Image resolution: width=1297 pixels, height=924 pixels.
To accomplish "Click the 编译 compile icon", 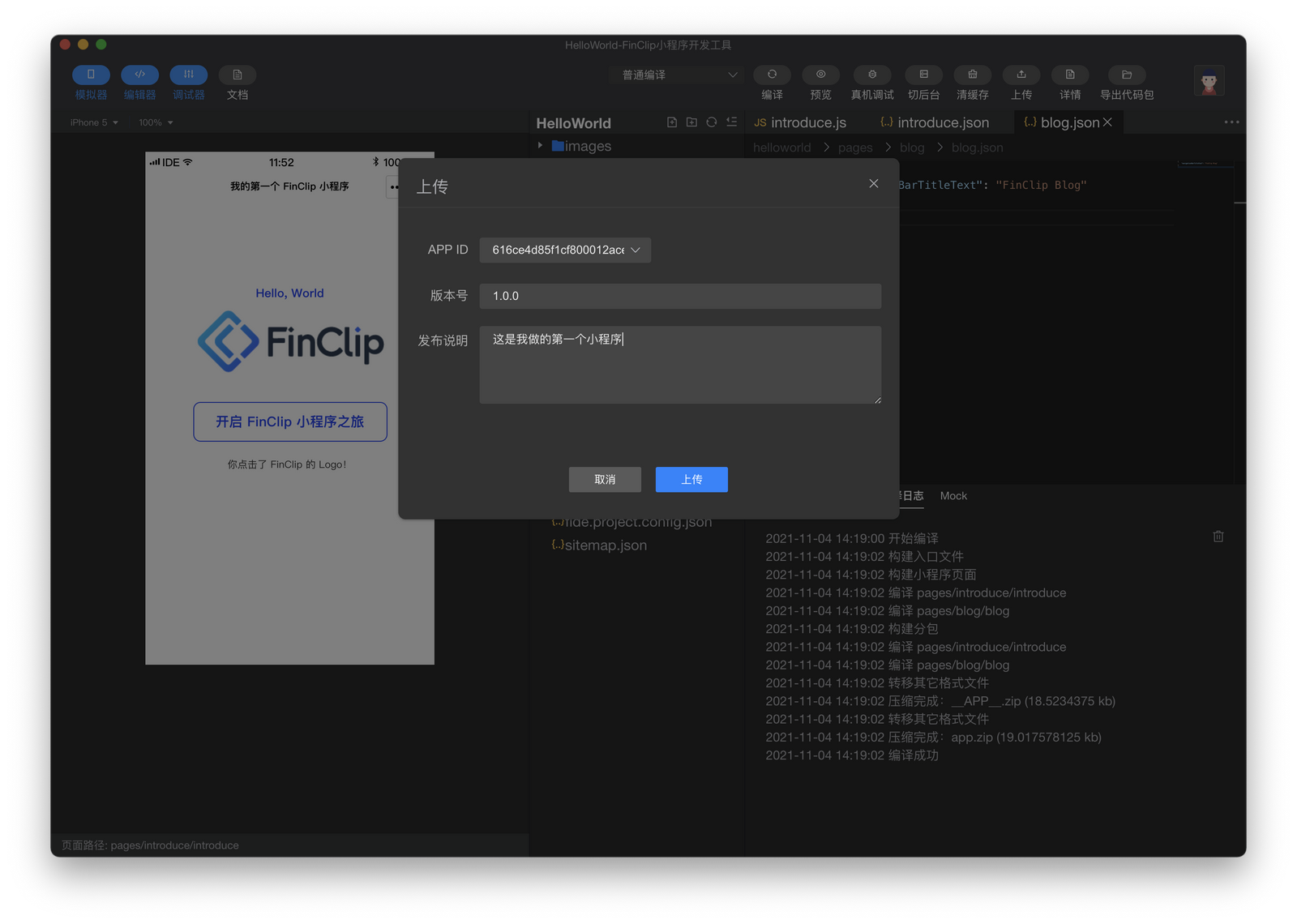I will (x=772, y=75).
